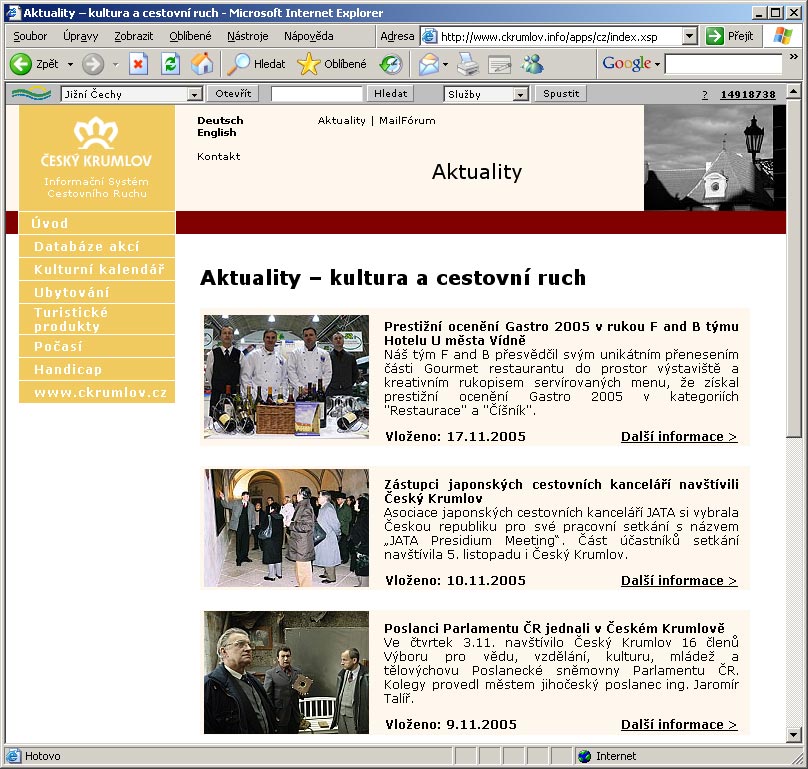The height and width of the screenshot is (769, 808).
Task: Open the Mail button dropdown arrow
Action: coord(446,64)
